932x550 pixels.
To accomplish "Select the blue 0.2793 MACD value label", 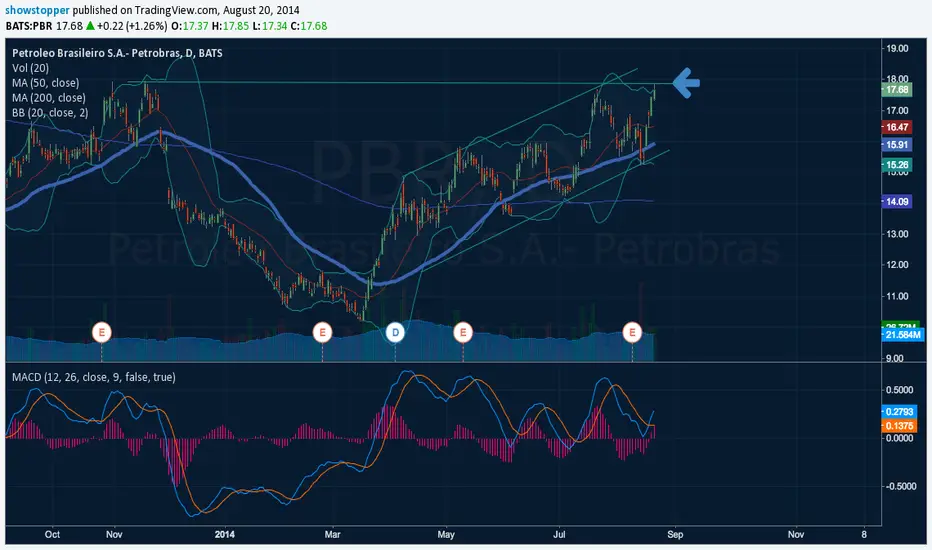I will [899, 411].
